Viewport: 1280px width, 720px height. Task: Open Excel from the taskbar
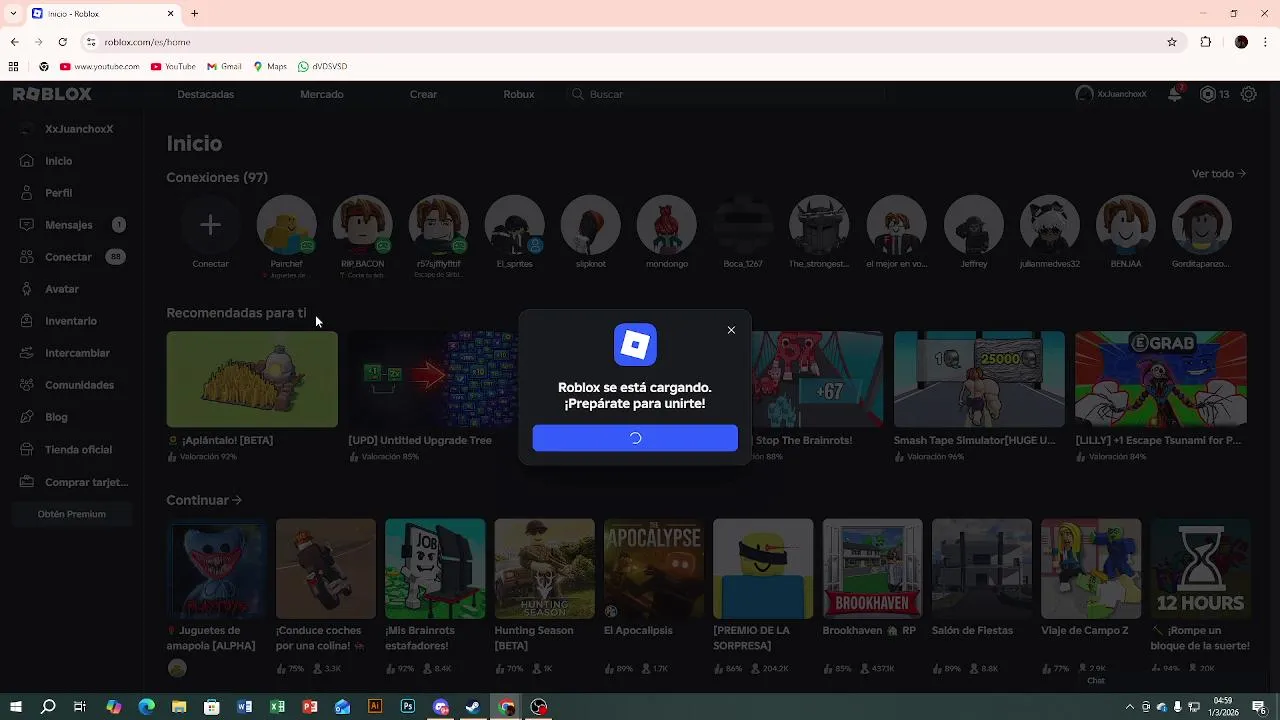(277, 707)
